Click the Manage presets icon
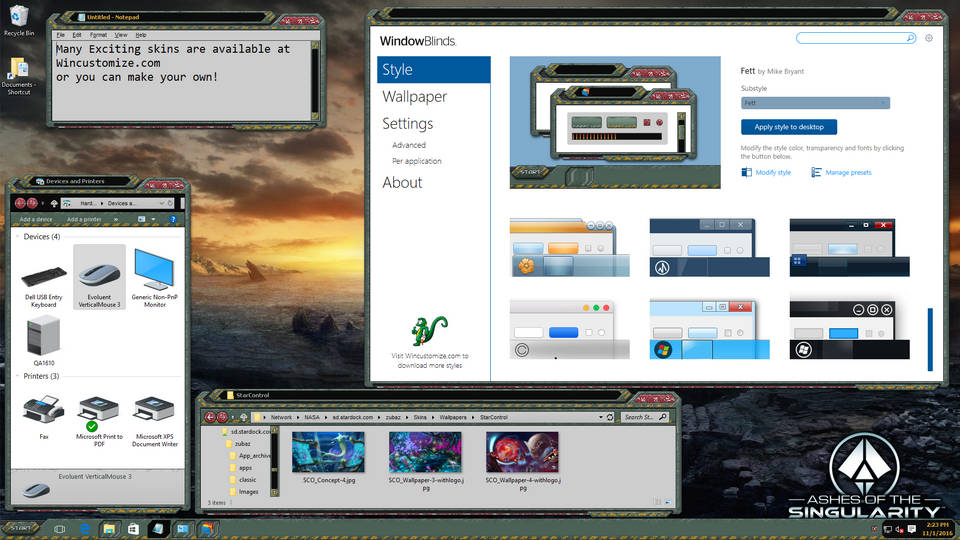Viewport: 960px width, 540px height. pos(817,173)
